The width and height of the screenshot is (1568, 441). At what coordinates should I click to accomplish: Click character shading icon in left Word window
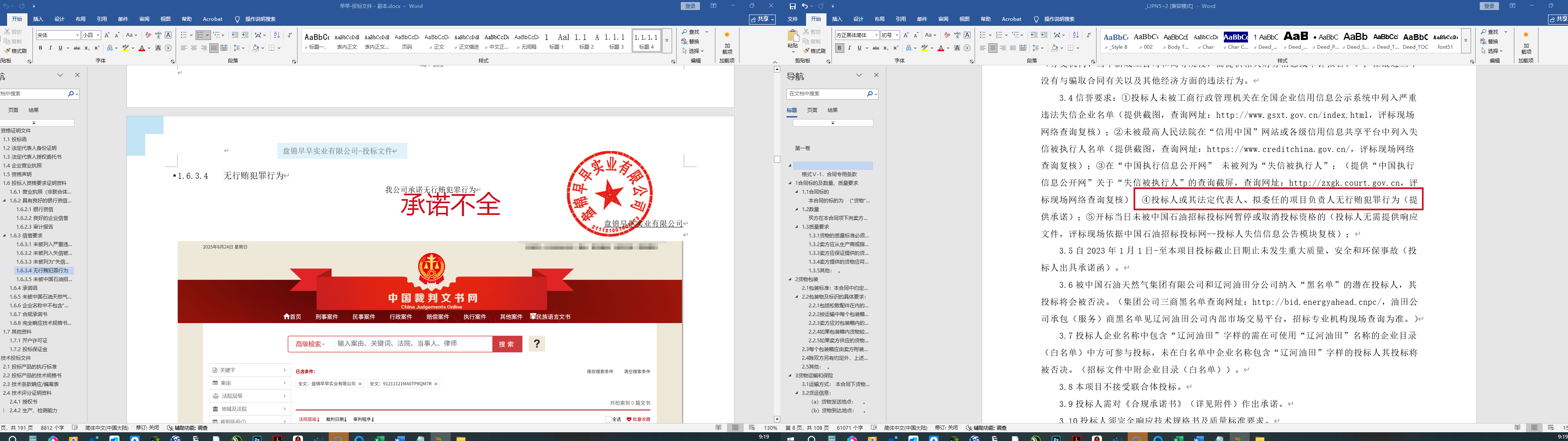tap(158, 47)
